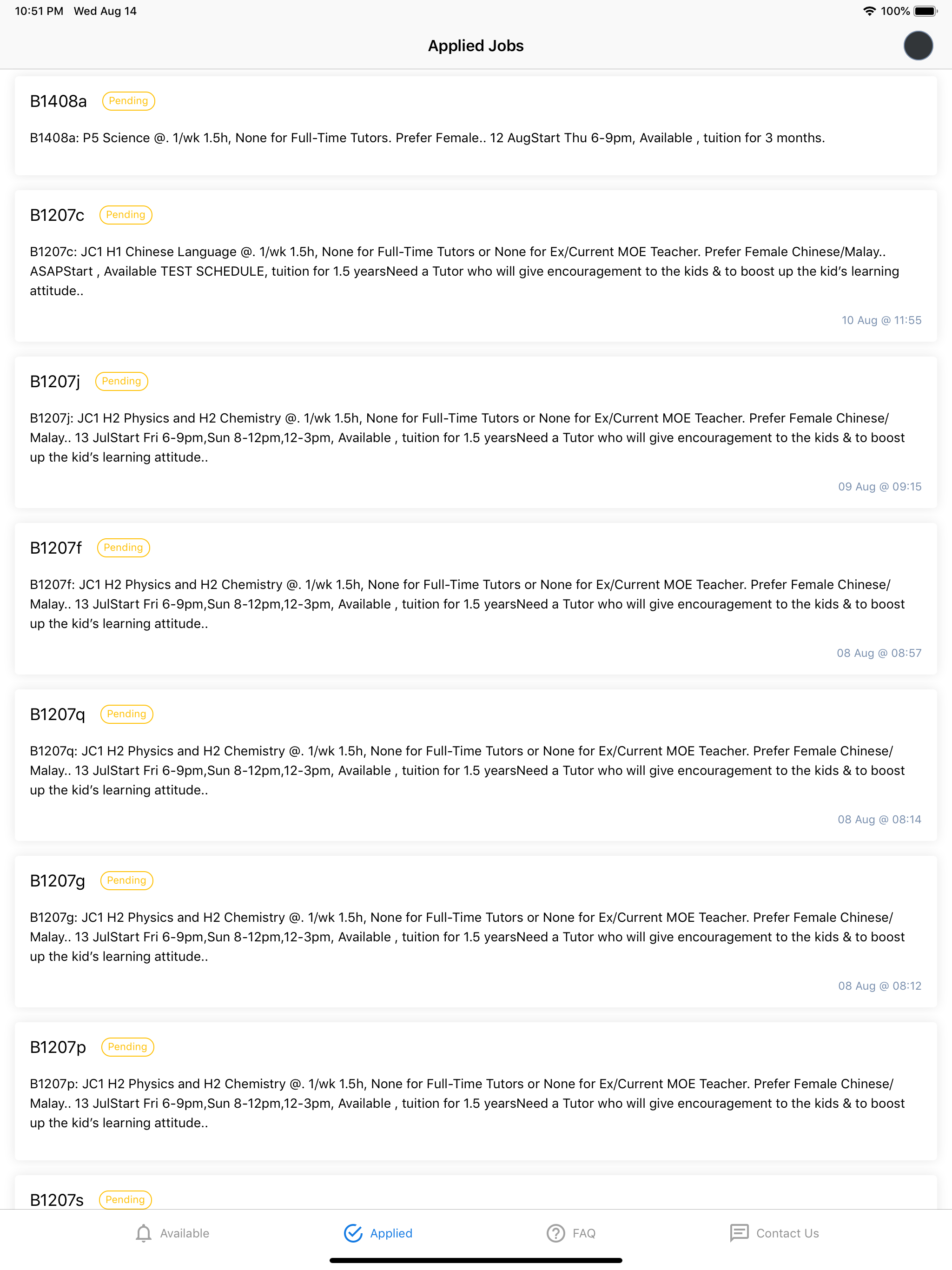Open job B1207f description text
The height and width of the screenshot is (1270, 952).
(467, 604)
